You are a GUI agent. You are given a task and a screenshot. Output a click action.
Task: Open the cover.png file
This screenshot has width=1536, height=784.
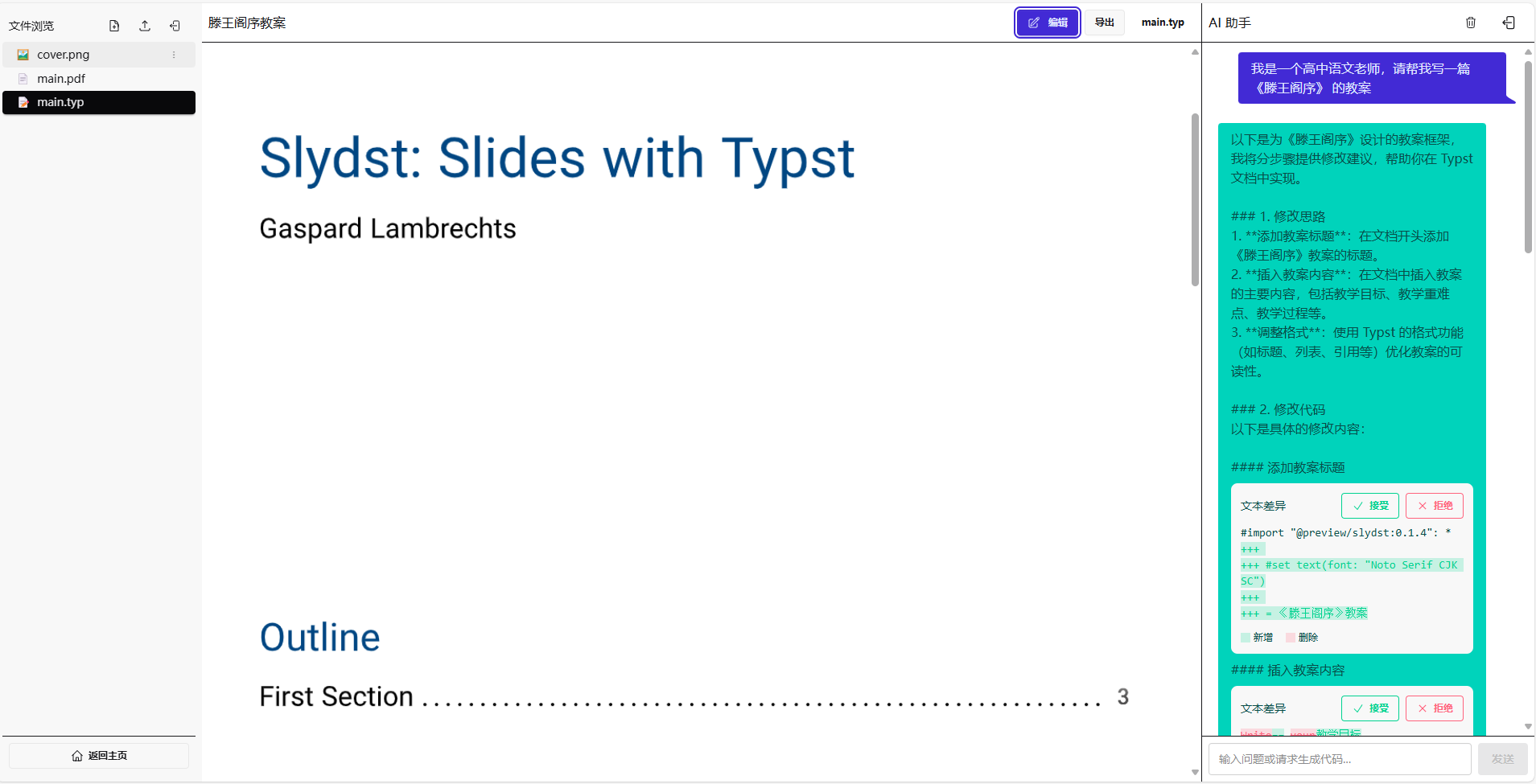click(x=63, y=55)
